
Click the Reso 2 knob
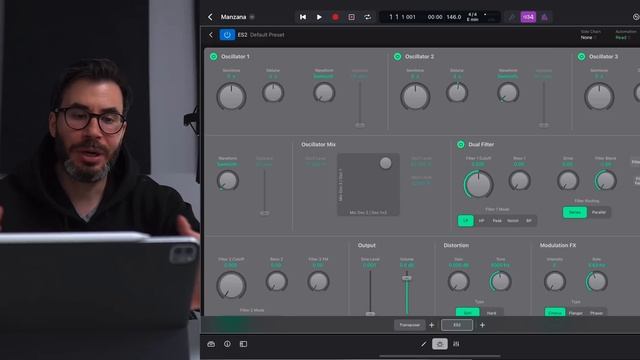(276, 281)
